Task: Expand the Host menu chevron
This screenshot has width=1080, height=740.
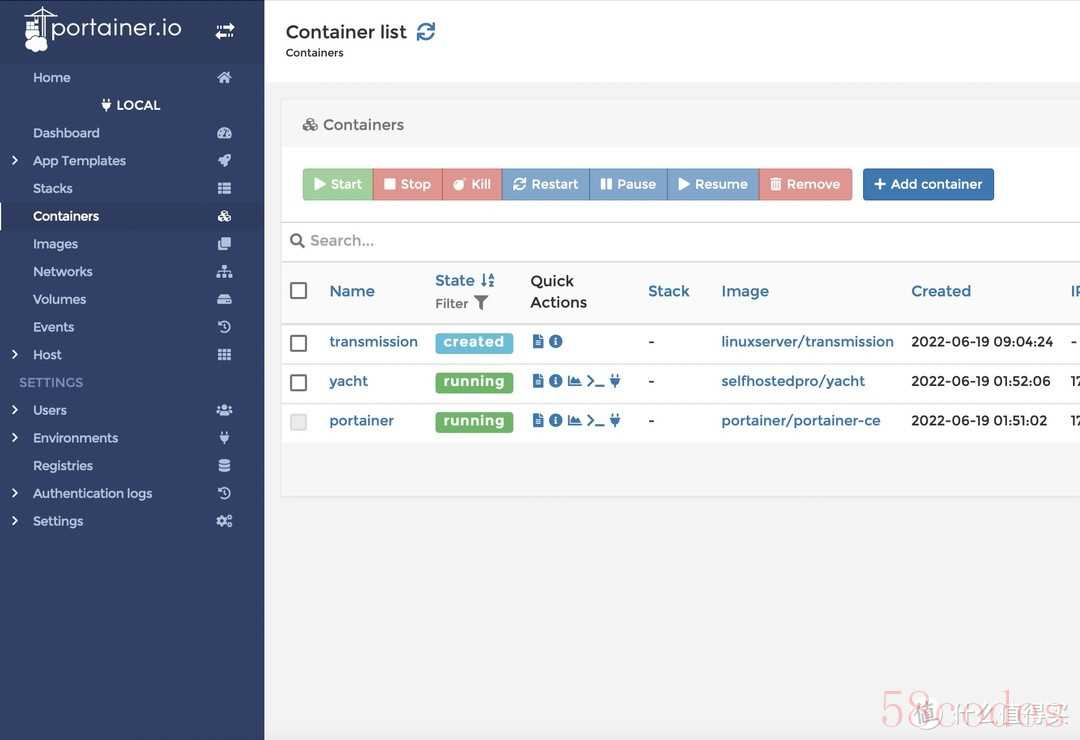Action: 14,354
